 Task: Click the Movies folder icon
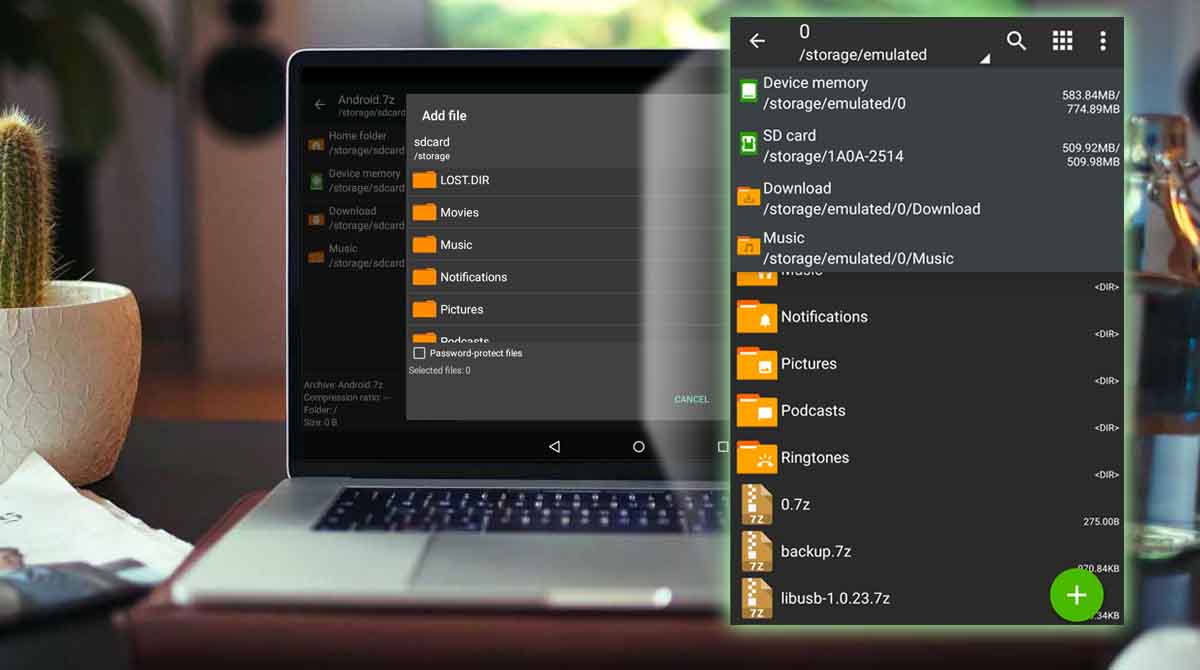tap(425, 212)
